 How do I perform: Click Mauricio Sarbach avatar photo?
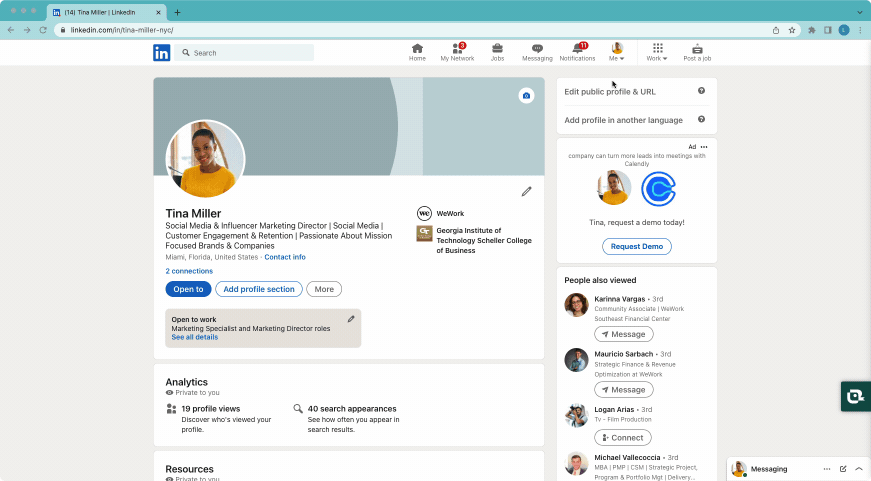click(x=577, y=360)
